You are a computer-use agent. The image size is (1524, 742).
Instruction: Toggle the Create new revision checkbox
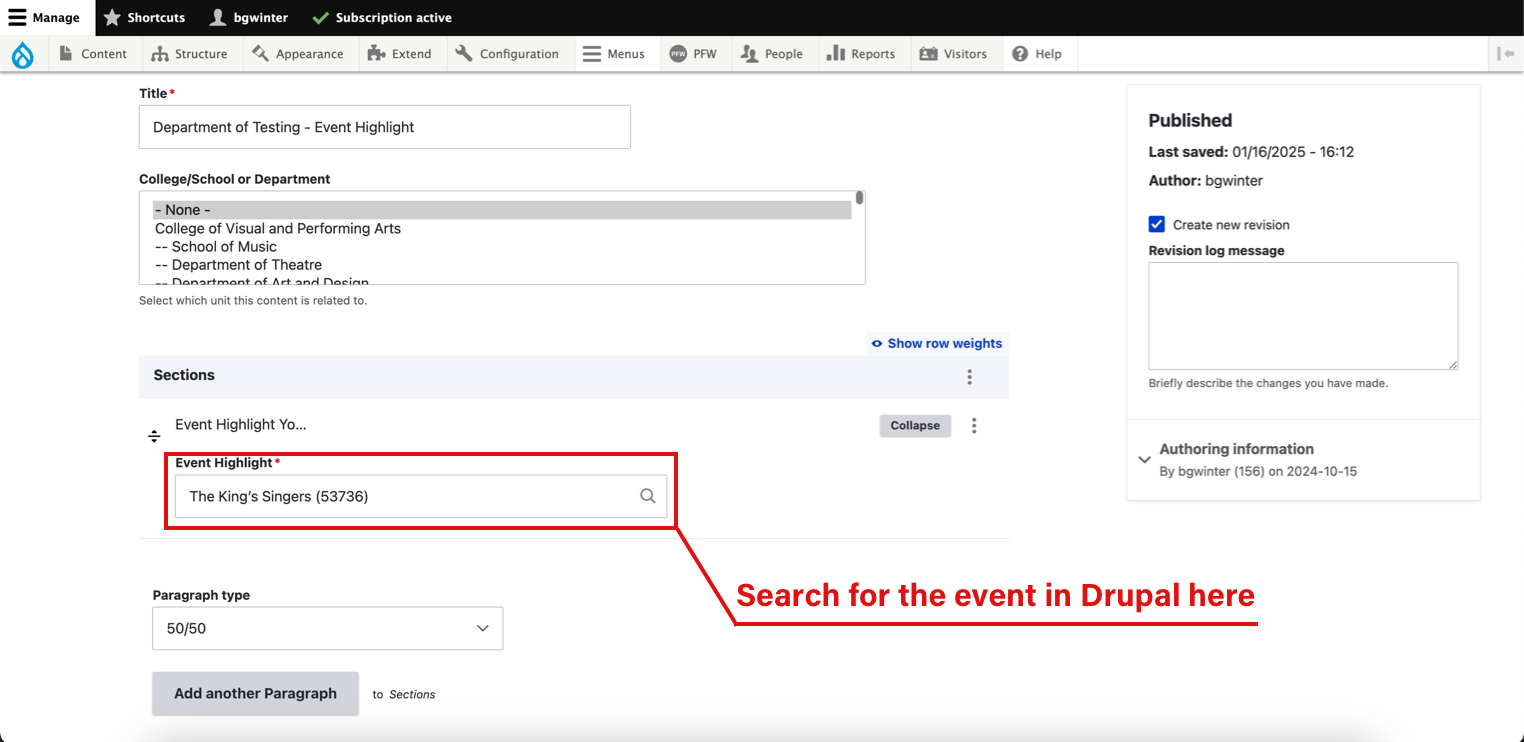(1157, 224)
